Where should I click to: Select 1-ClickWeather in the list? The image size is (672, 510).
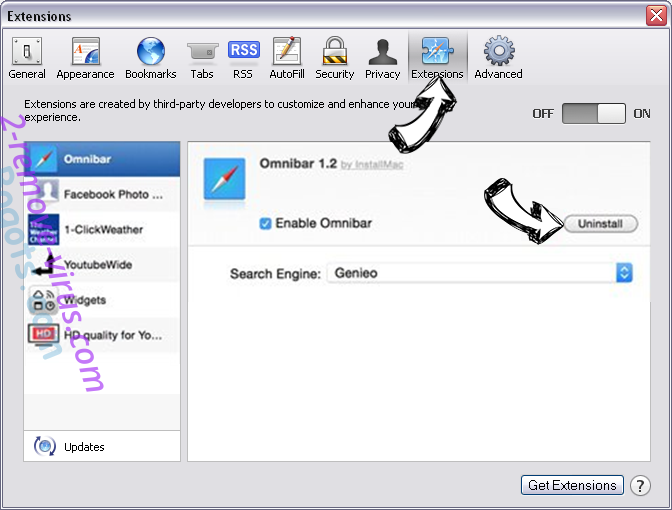(102, 229)
